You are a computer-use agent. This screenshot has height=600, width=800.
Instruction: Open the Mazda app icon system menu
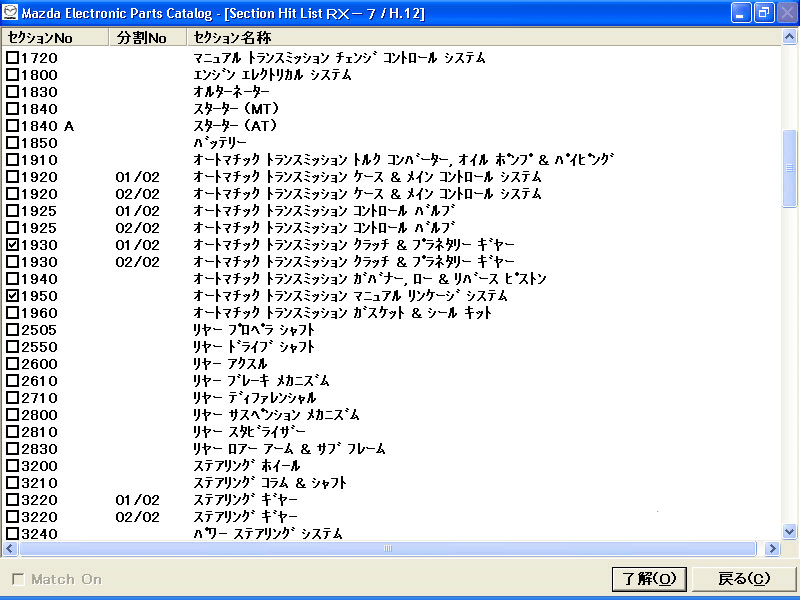click(10, 12)
